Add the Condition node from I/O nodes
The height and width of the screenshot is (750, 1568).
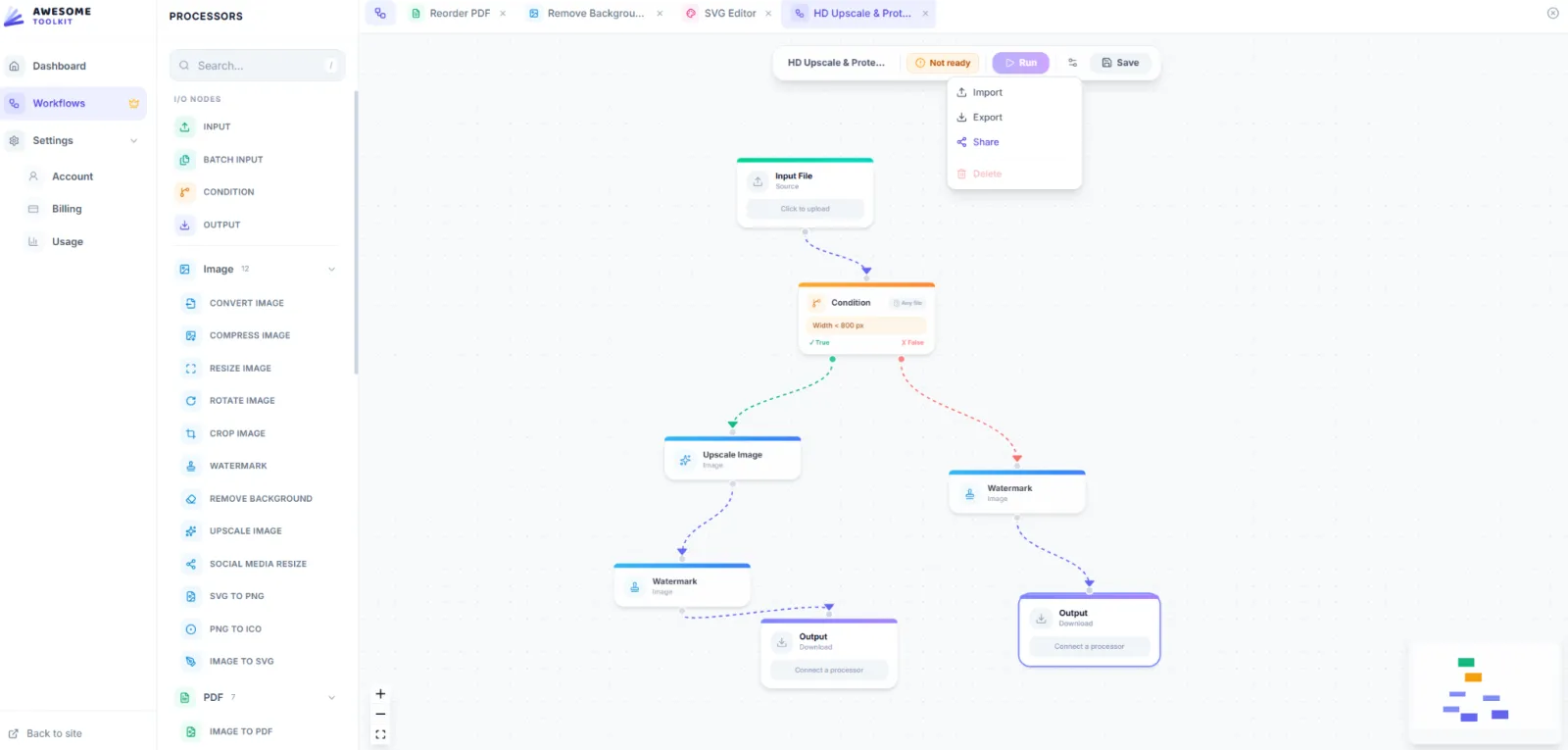pos(228,192)
